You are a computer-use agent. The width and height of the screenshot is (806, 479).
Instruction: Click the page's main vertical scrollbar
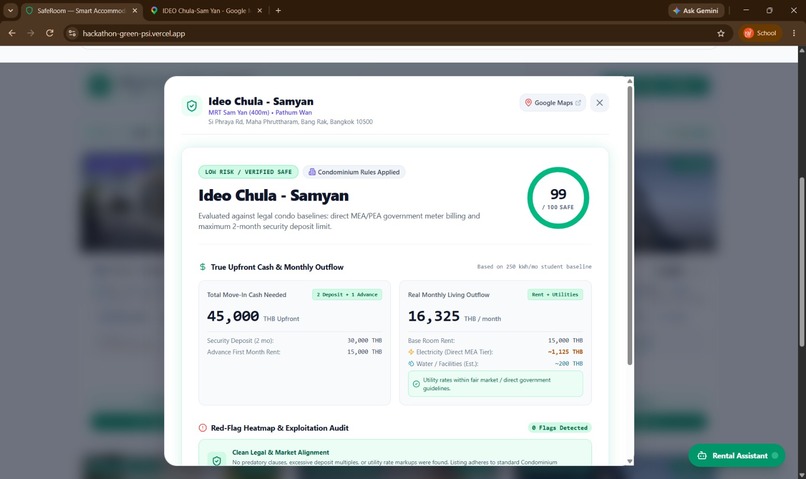tap(802, 262)
